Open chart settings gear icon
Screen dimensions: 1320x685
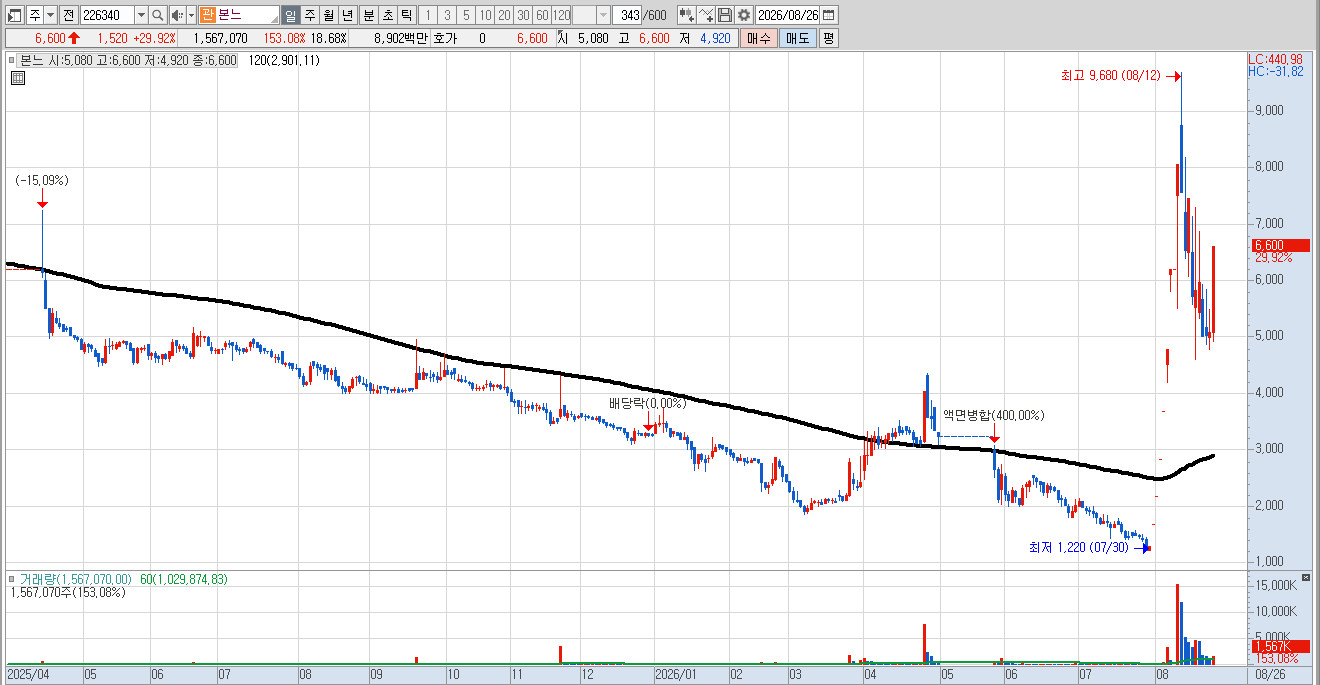(x=744, y=15)
